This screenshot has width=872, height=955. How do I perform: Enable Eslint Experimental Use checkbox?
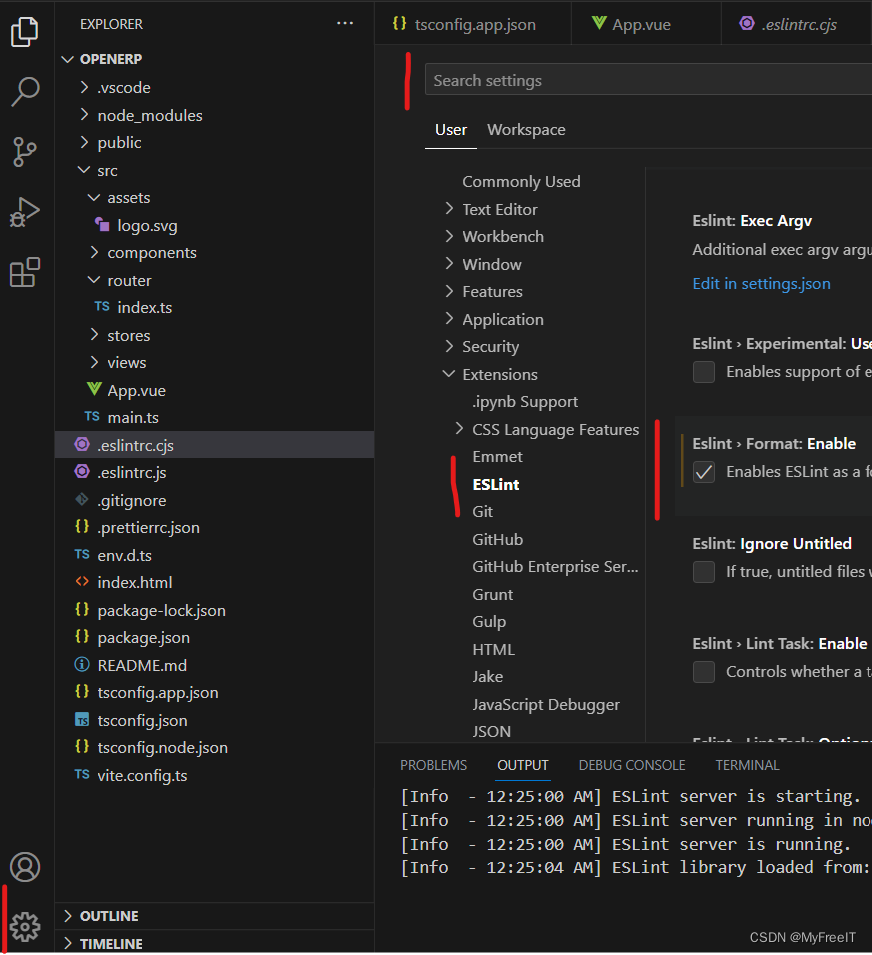(x=704, y=372)
